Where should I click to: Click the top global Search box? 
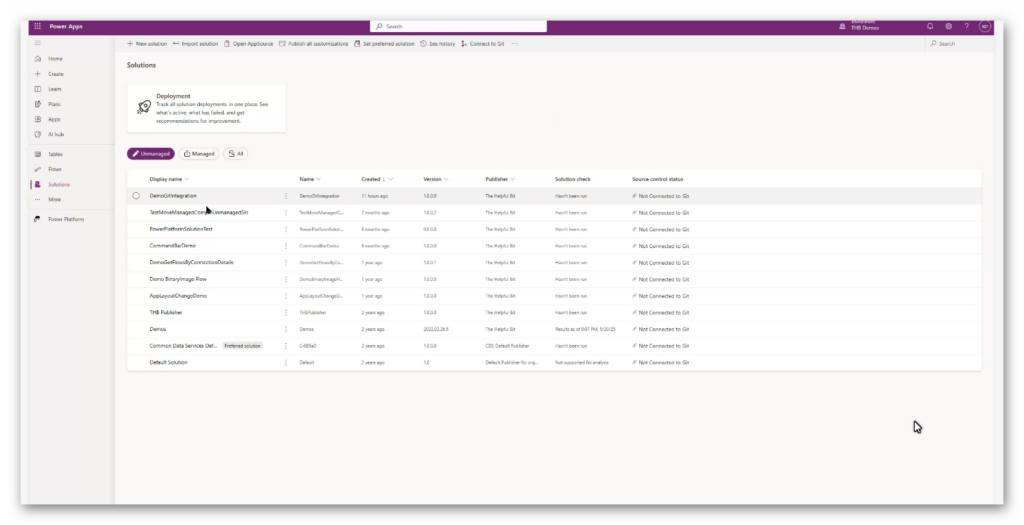coord(458,26)
